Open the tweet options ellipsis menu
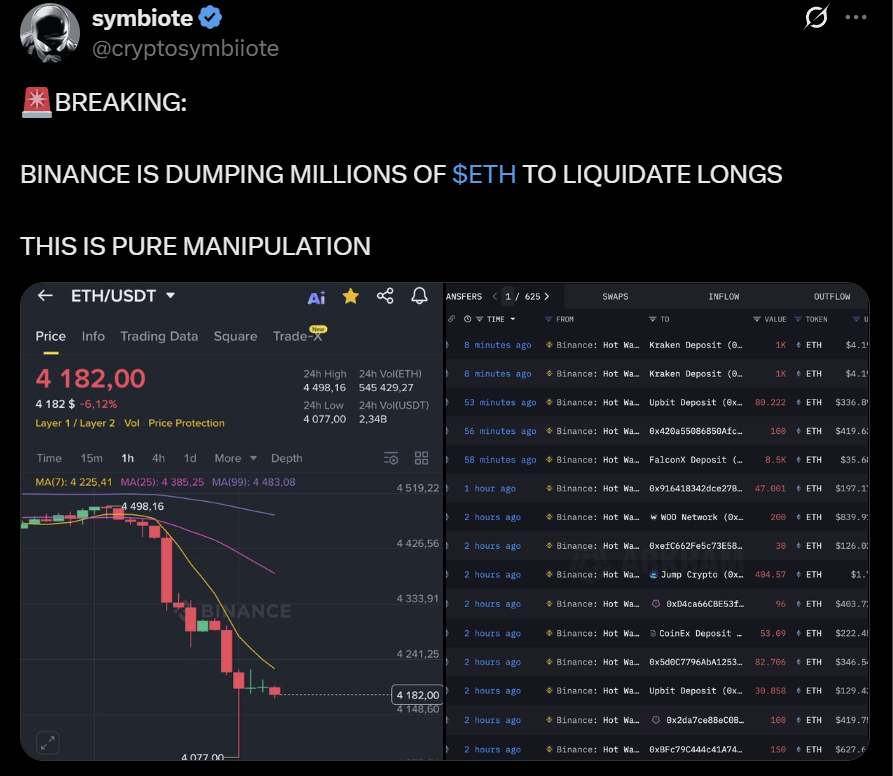The height and width of the screenshot is (776, 893). (855, 16)
